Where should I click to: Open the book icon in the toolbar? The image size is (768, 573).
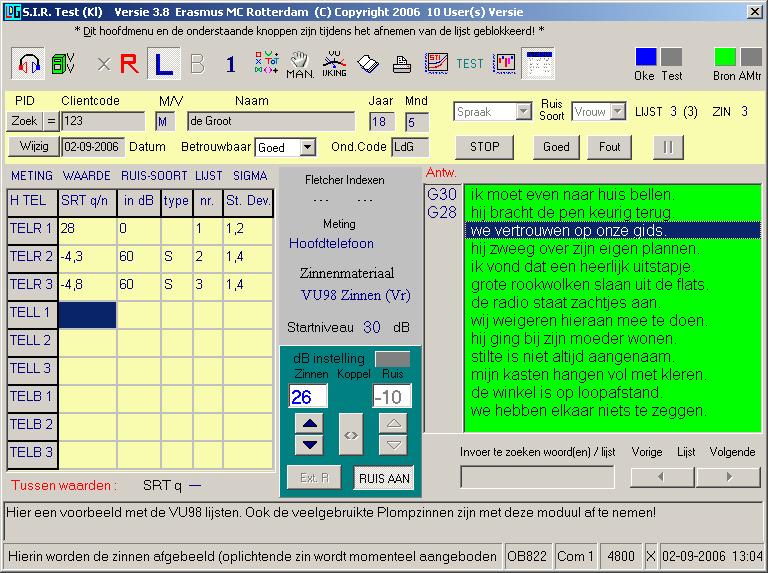click(x=368, y=65)
